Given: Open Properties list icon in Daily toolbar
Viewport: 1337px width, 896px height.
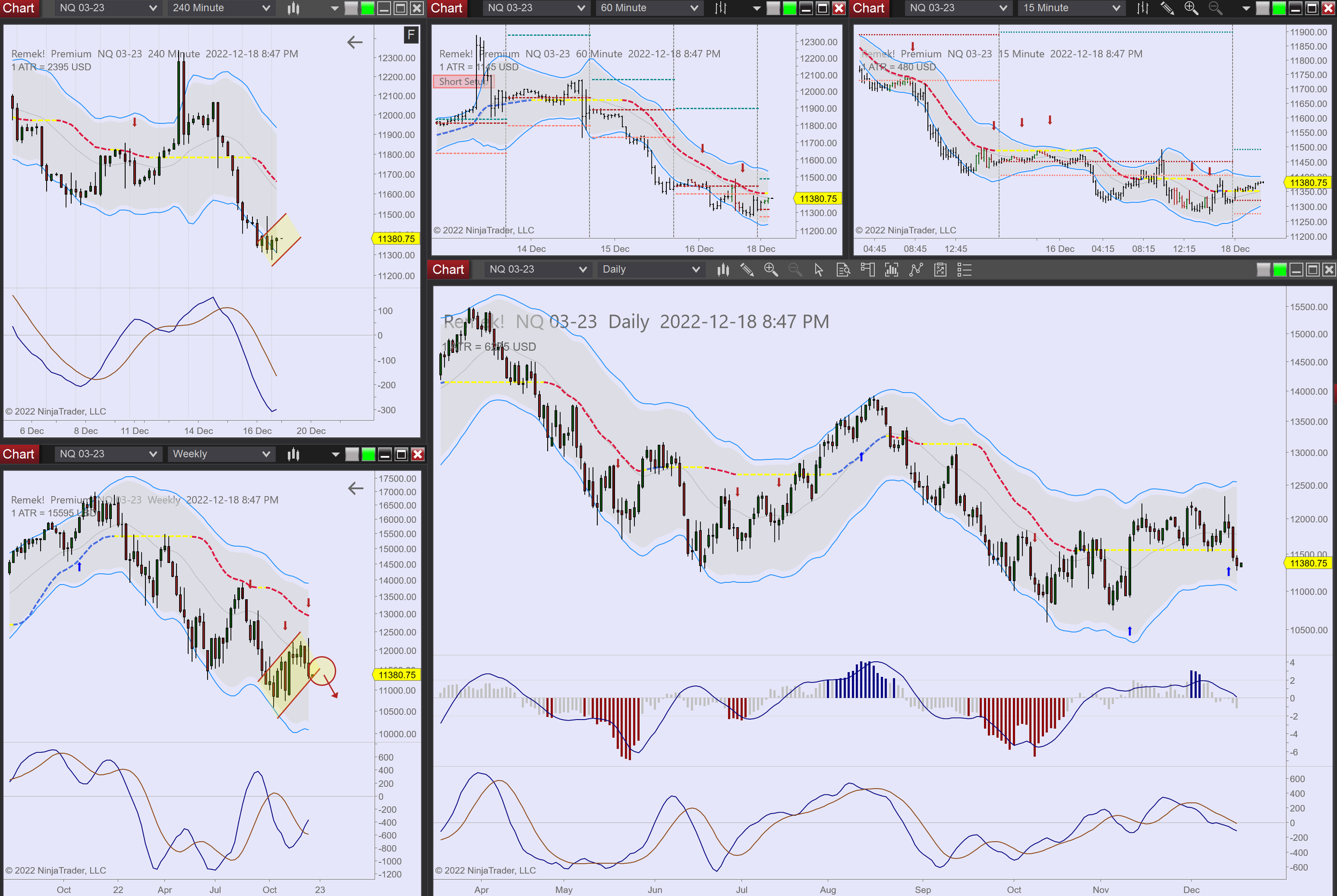Looking at the screenshot, I should point(964,269).
